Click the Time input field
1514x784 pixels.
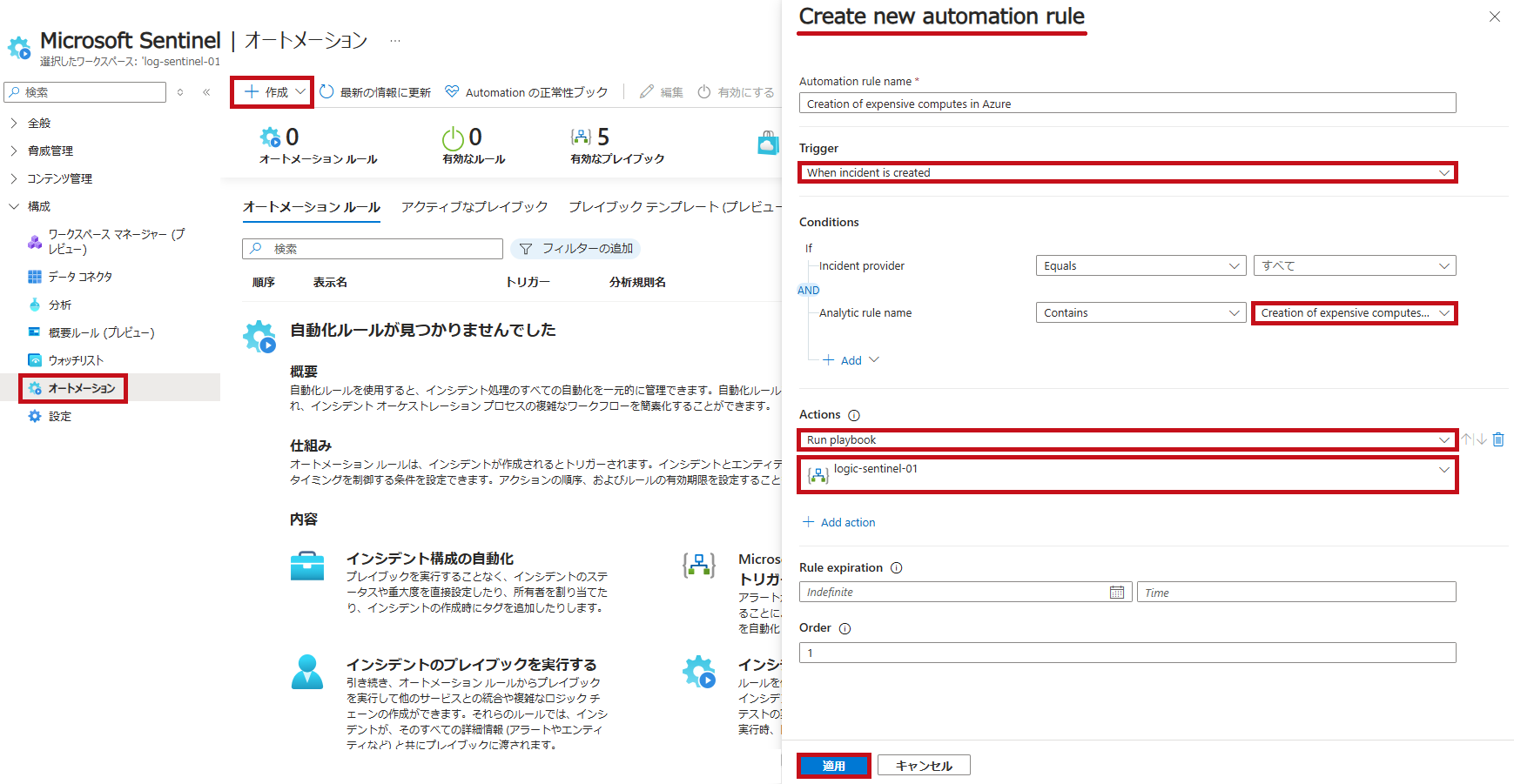tap(1296, 593)
